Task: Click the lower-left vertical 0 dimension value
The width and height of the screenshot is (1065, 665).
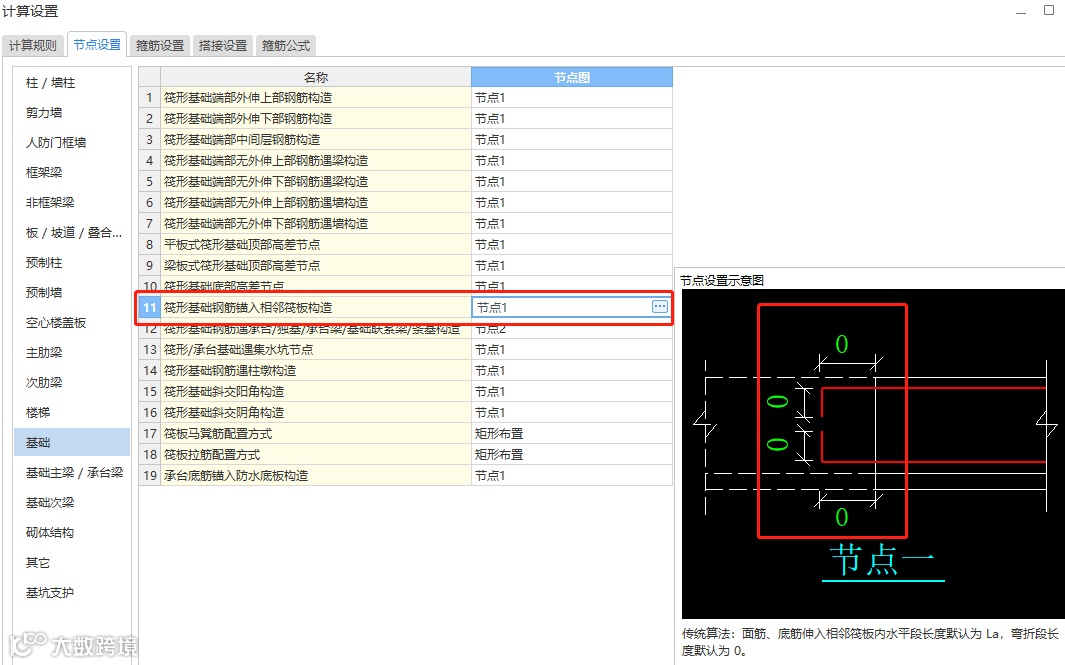Action: tap(777, 445)
